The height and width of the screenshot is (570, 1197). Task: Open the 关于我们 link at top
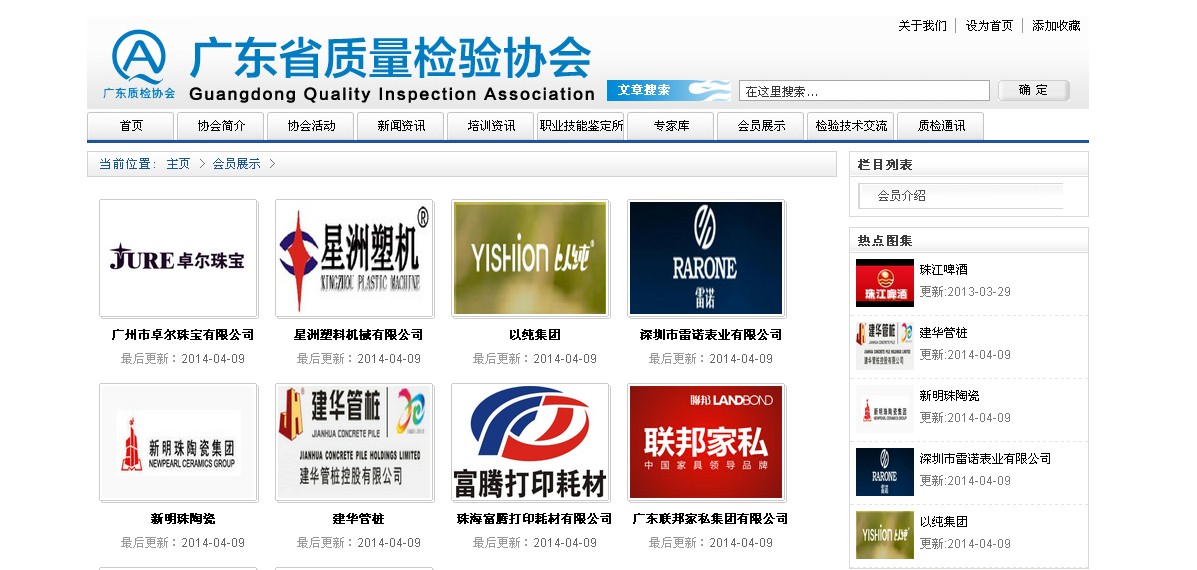[922, 26]
